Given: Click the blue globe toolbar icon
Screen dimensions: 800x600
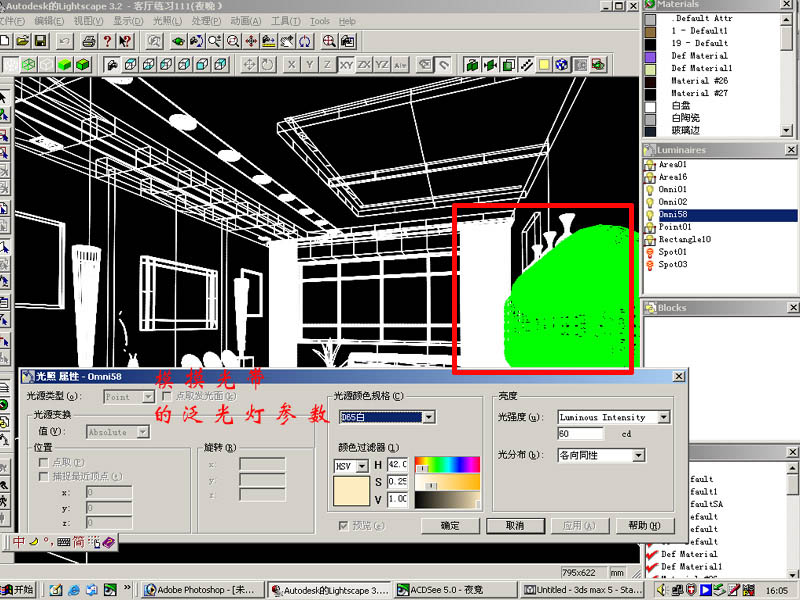Looking at the screenshot, I should (x=562, y=65).
